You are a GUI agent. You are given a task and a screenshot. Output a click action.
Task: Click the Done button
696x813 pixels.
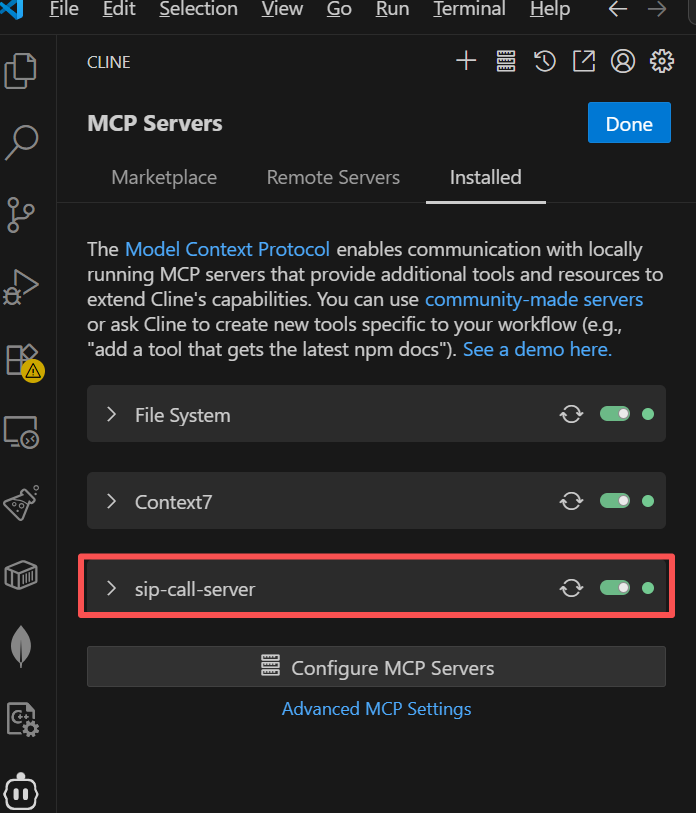(629, 123)
